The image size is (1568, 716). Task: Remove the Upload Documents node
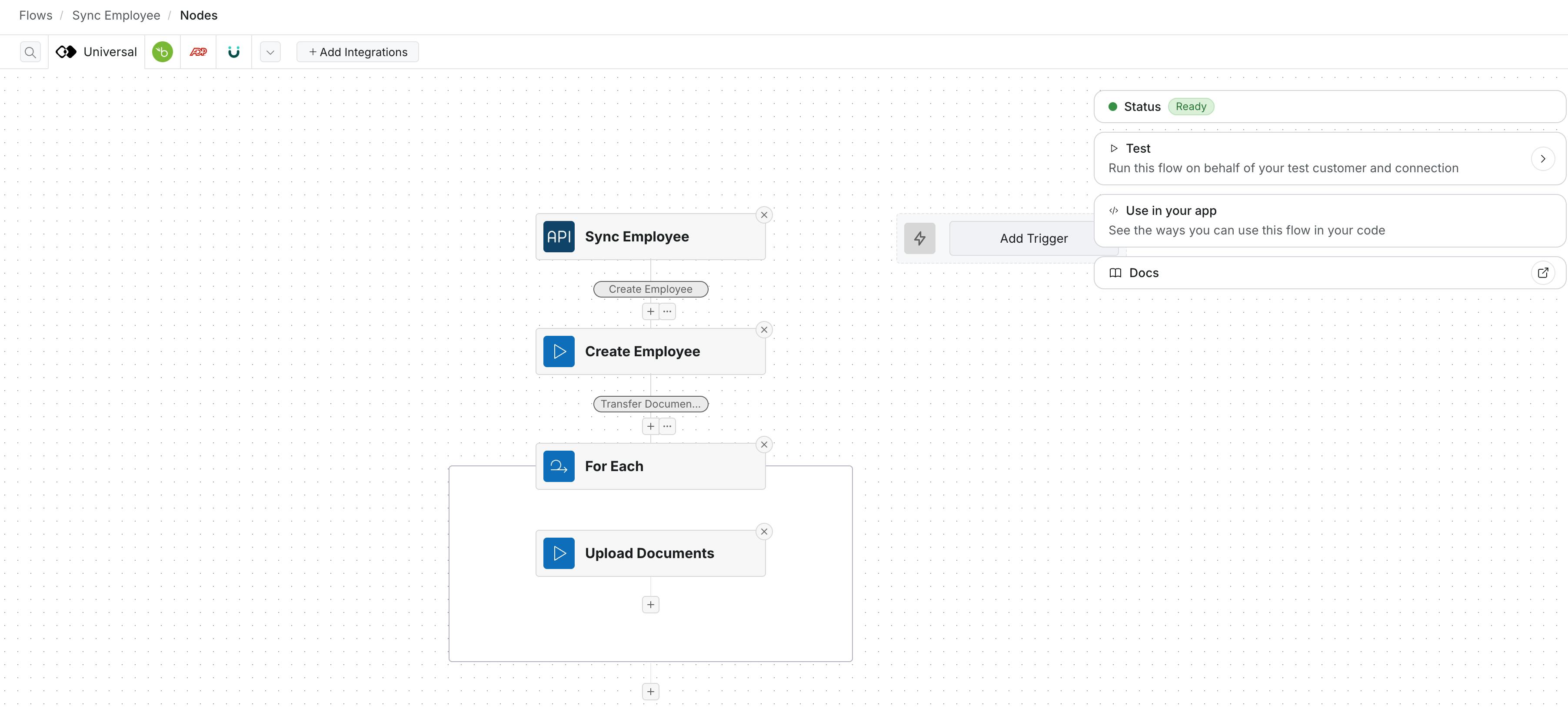tap(764, 532)
